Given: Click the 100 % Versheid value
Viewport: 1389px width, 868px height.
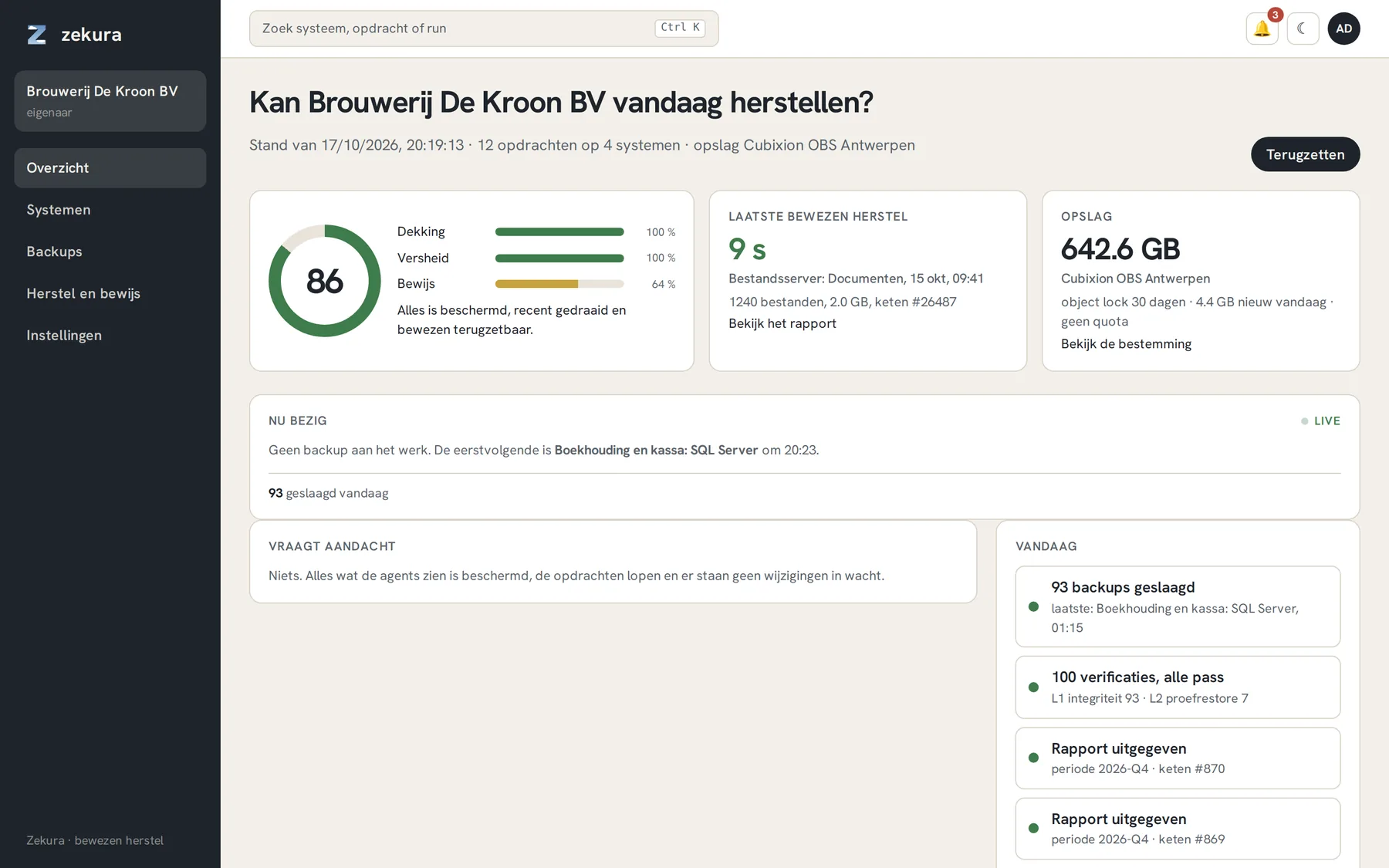Looking at the screenshot, I should [x=661, y=258].
